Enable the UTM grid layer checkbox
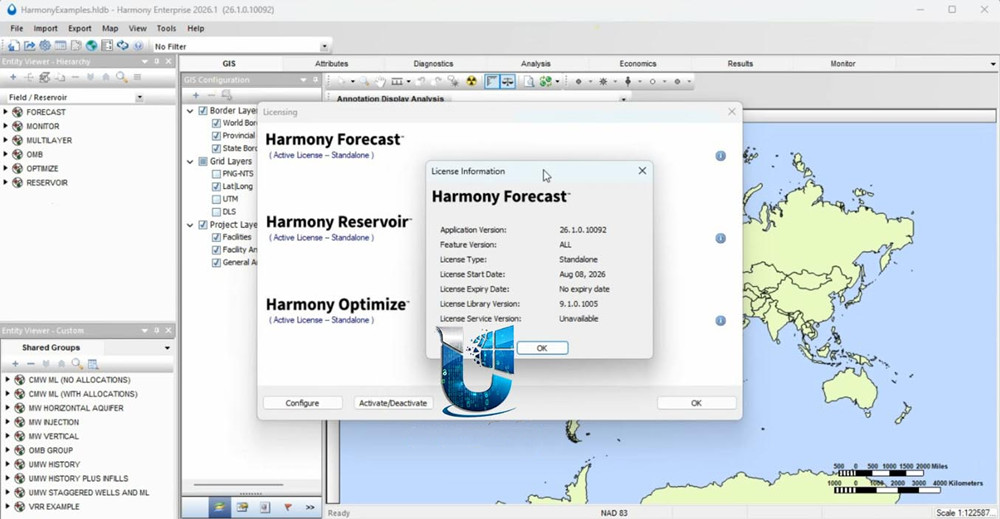Screen dimensions: 1000x519 (x=216, y=199)
